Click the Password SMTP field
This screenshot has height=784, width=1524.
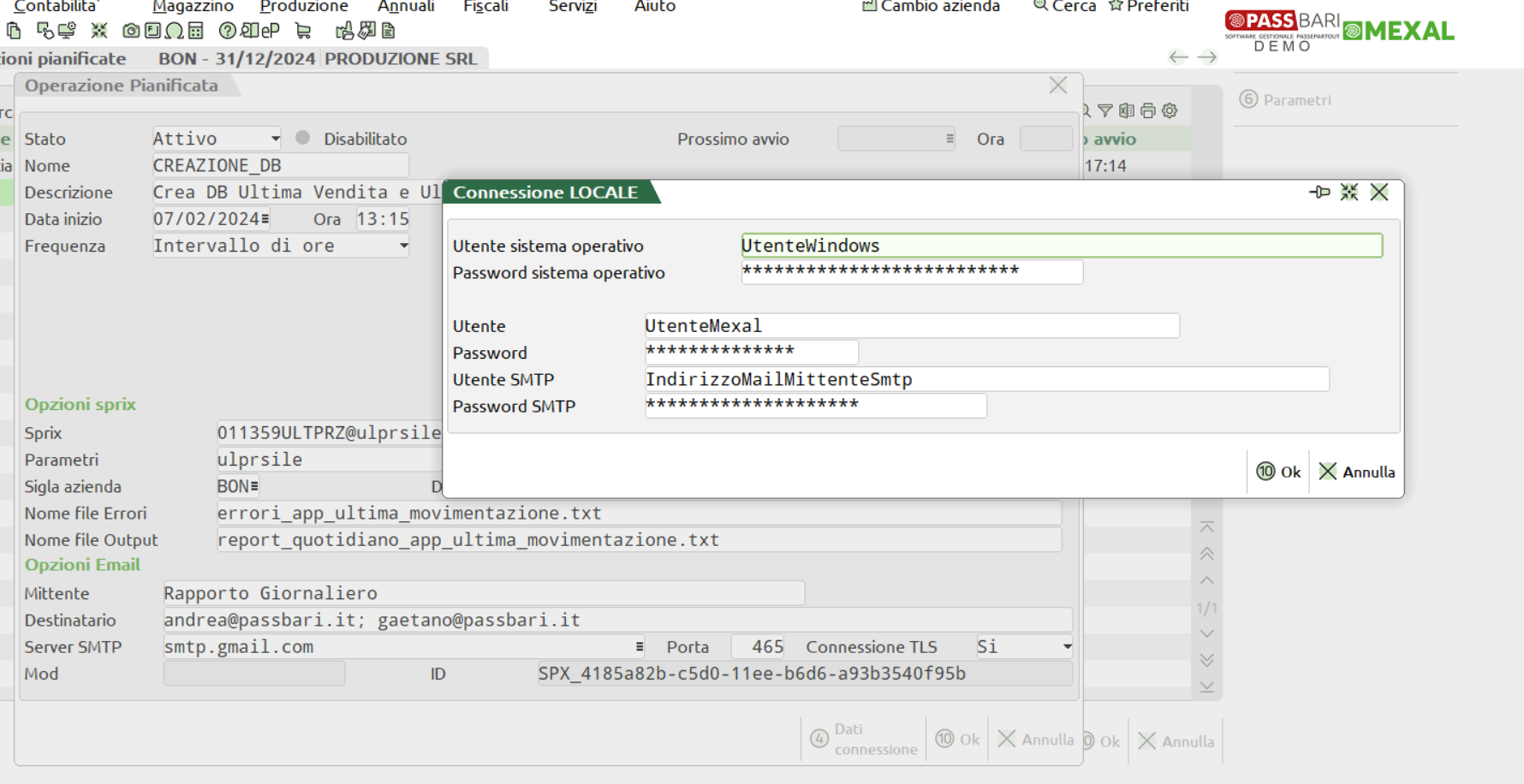point(815,406)
